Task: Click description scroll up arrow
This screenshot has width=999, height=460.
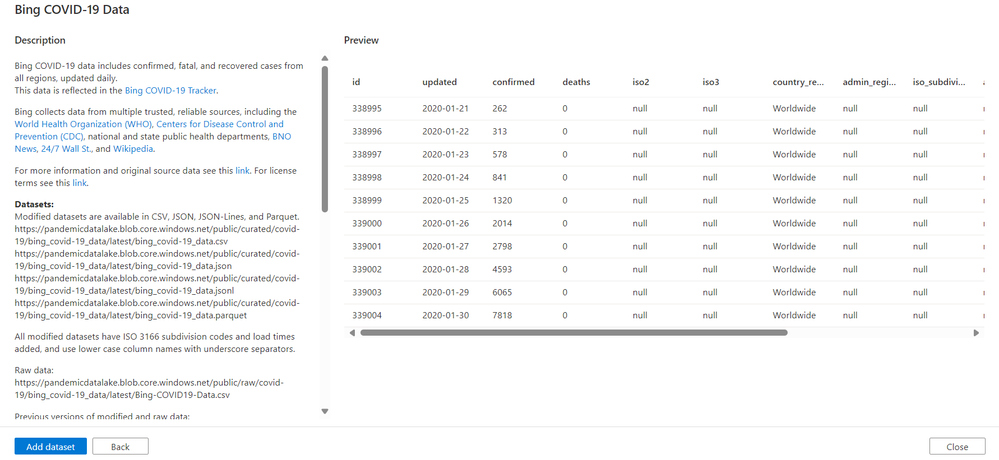Action: tap(324, 59)
